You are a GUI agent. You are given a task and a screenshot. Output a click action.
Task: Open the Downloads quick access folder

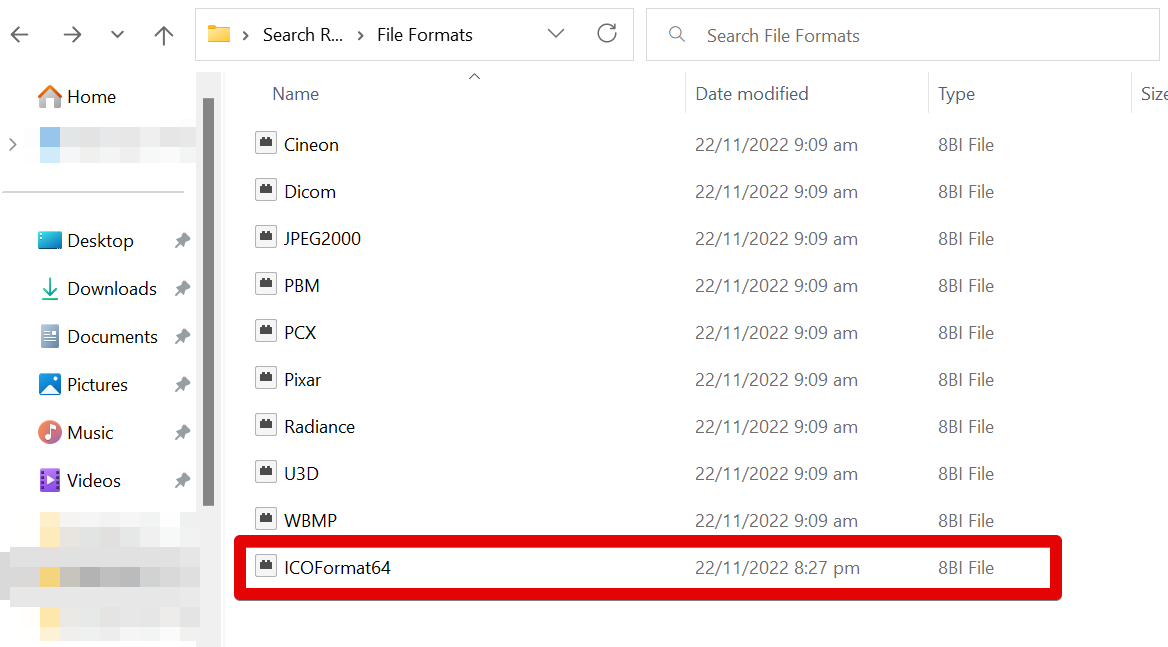[x=111, y=289]
